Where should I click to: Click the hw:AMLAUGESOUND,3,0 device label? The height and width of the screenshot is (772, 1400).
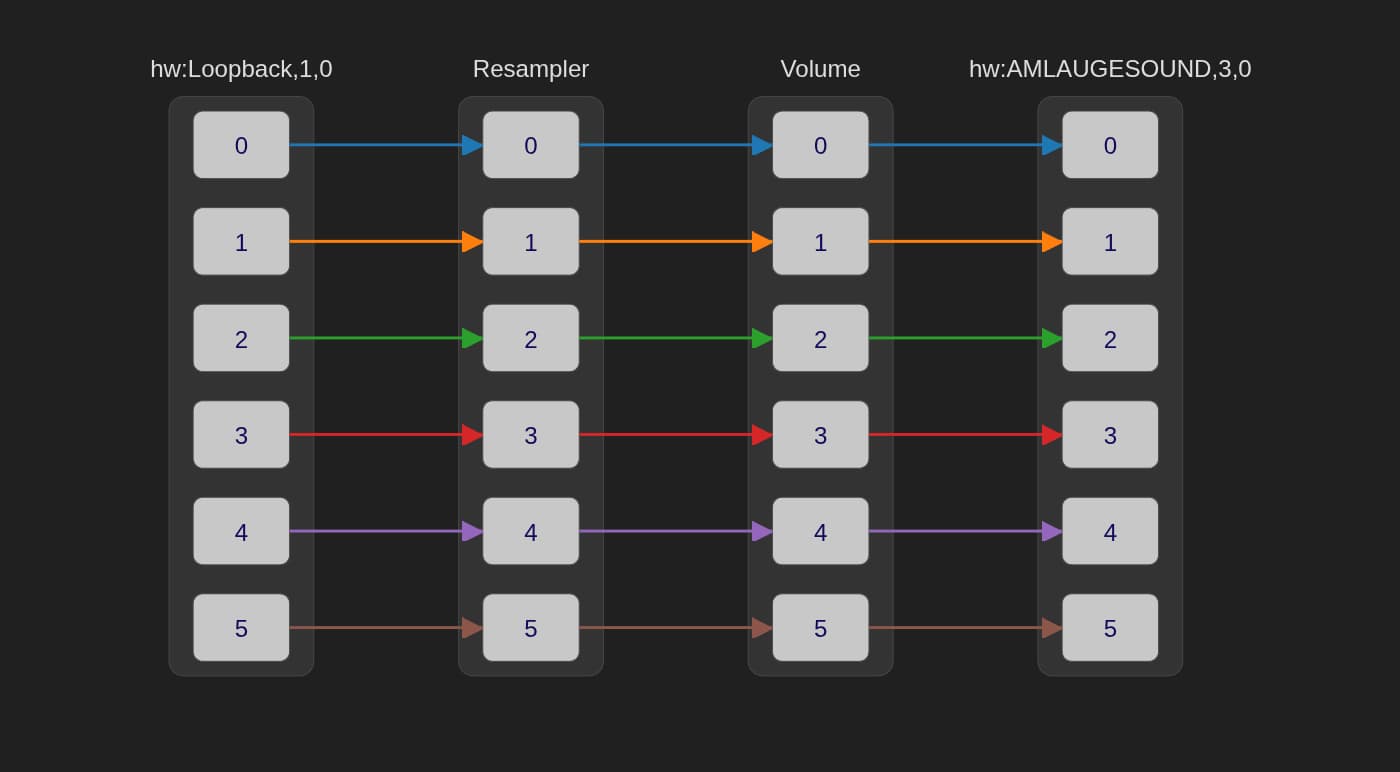click(1110, 69)
